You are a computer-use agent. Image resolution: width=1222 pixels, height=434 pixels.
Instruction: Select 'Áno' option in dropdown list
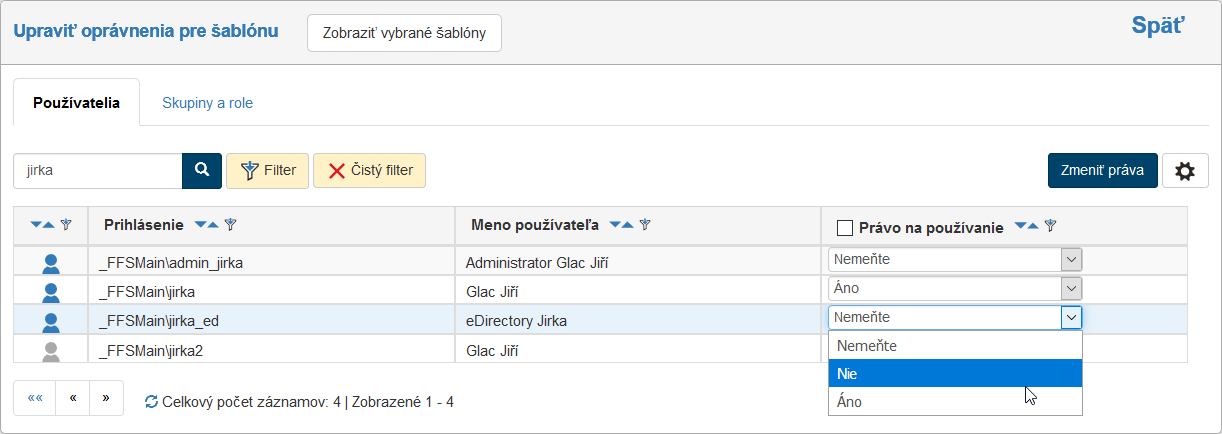click(955, 402)
